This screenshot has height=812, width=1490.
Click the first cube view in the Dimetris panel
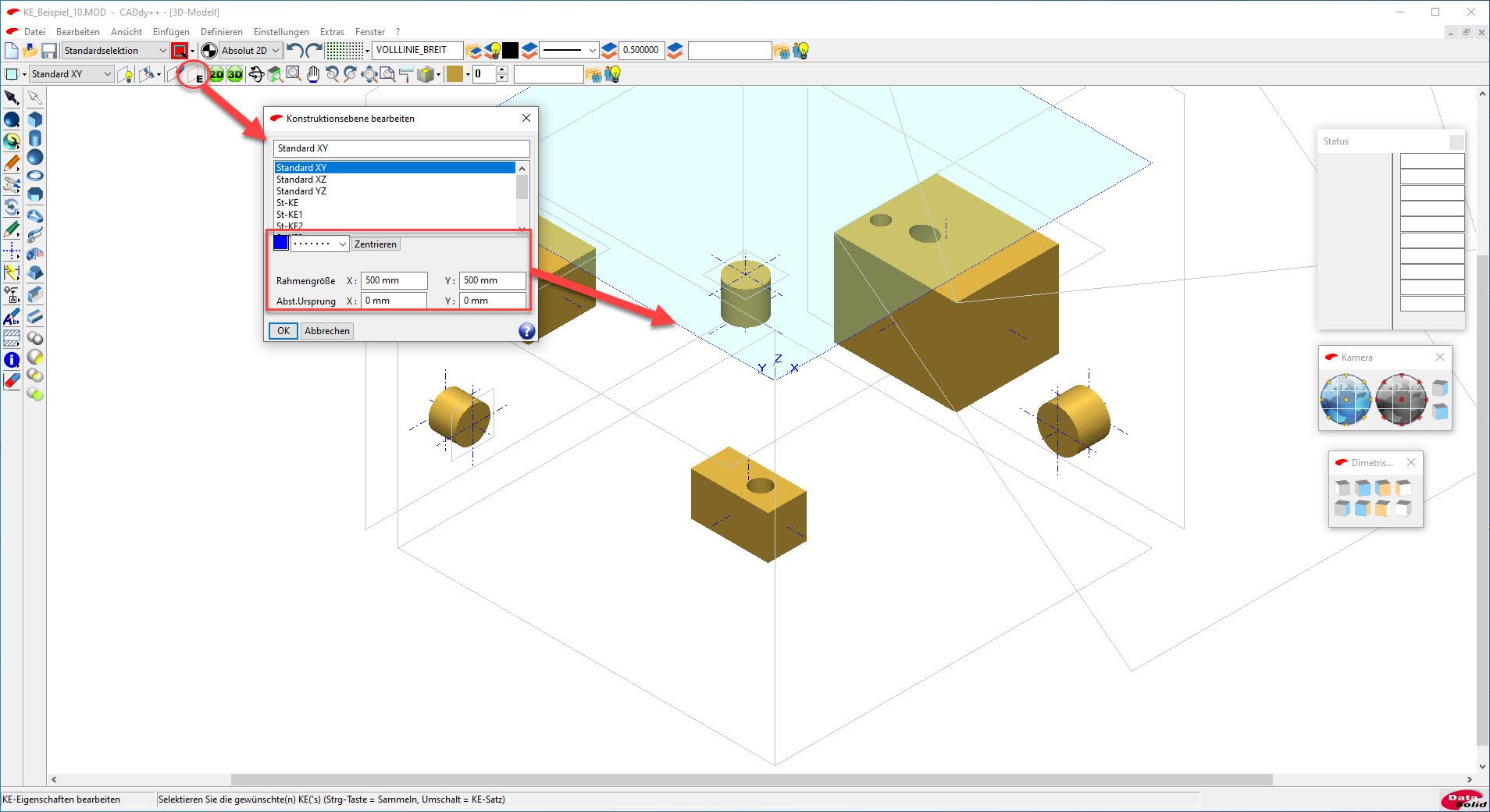[1342, 488]
